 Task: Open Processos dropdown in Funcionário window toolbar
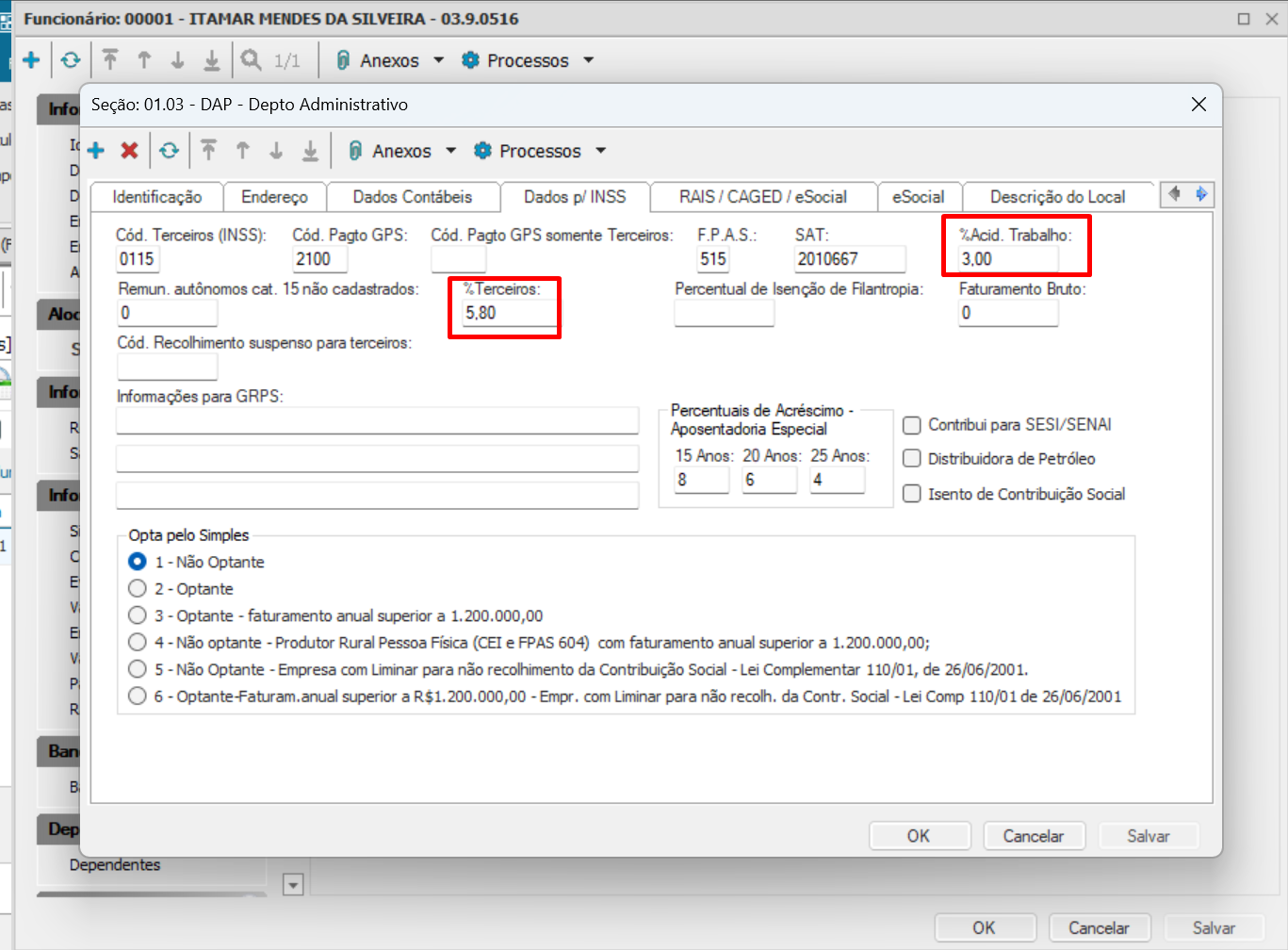[528, 60]
